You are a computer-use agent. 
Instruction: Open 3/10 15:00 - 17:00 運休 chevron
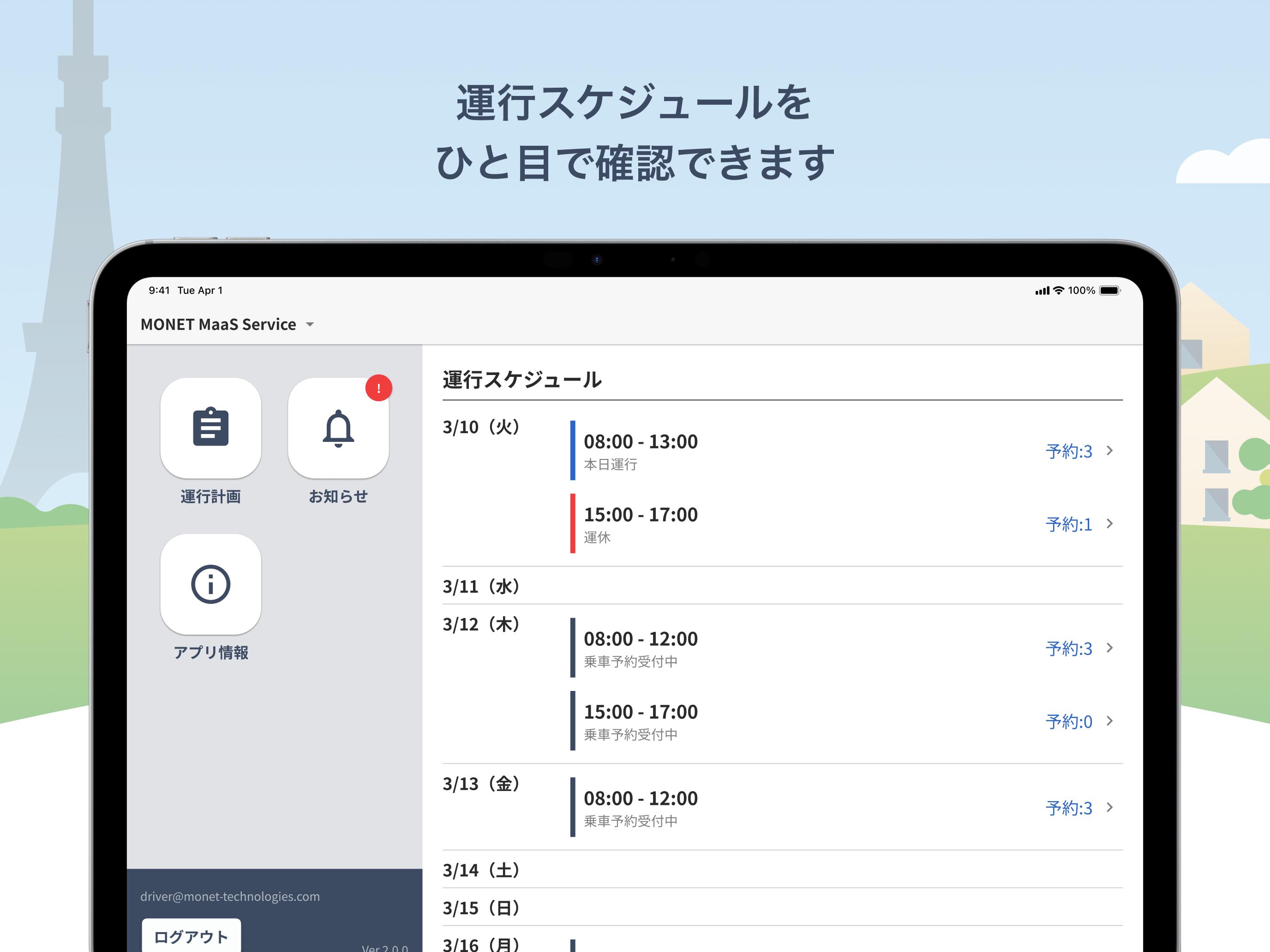(1110, 524)
